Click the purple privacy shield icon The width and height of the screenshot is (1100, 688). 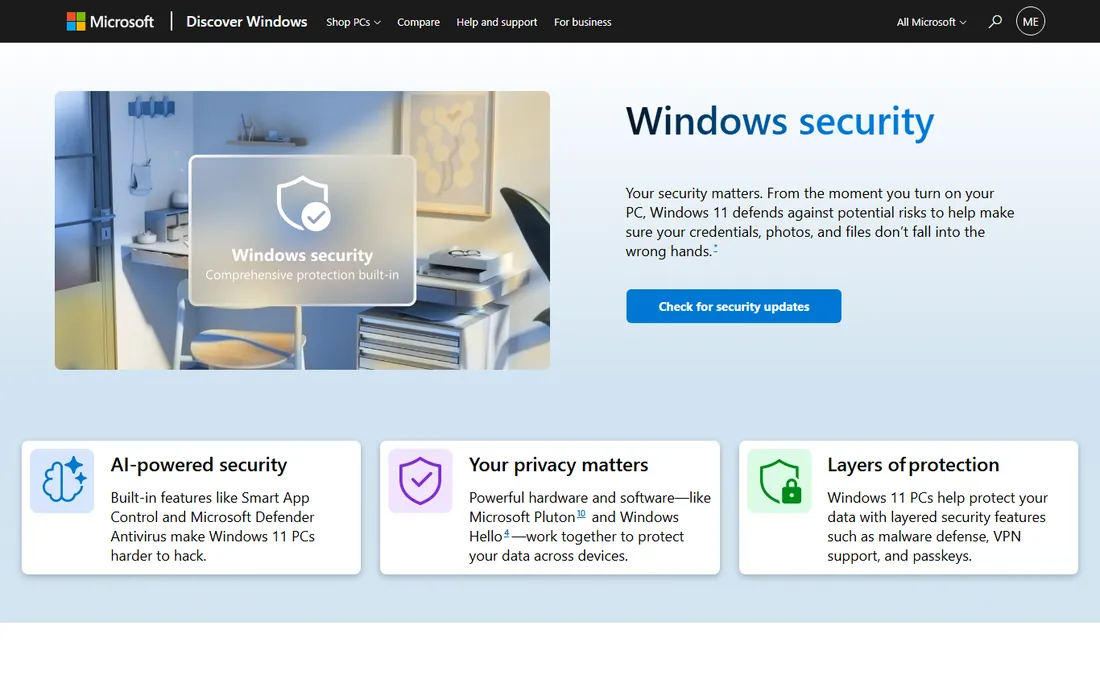click(x=420, y=480)
